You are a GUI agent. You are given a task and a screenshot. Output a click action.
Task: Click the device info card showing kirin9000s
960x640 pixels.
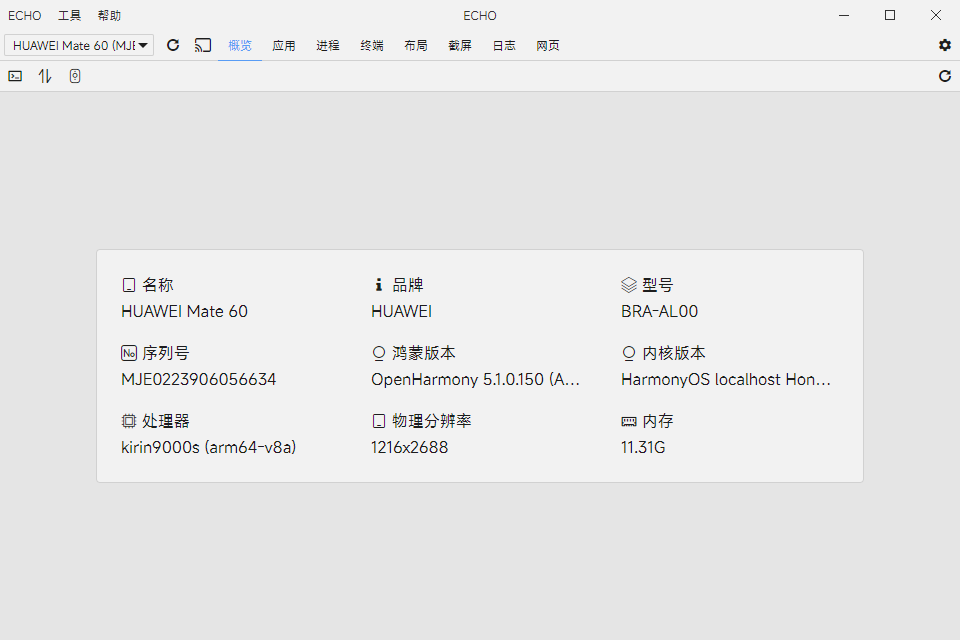[480, 365]
